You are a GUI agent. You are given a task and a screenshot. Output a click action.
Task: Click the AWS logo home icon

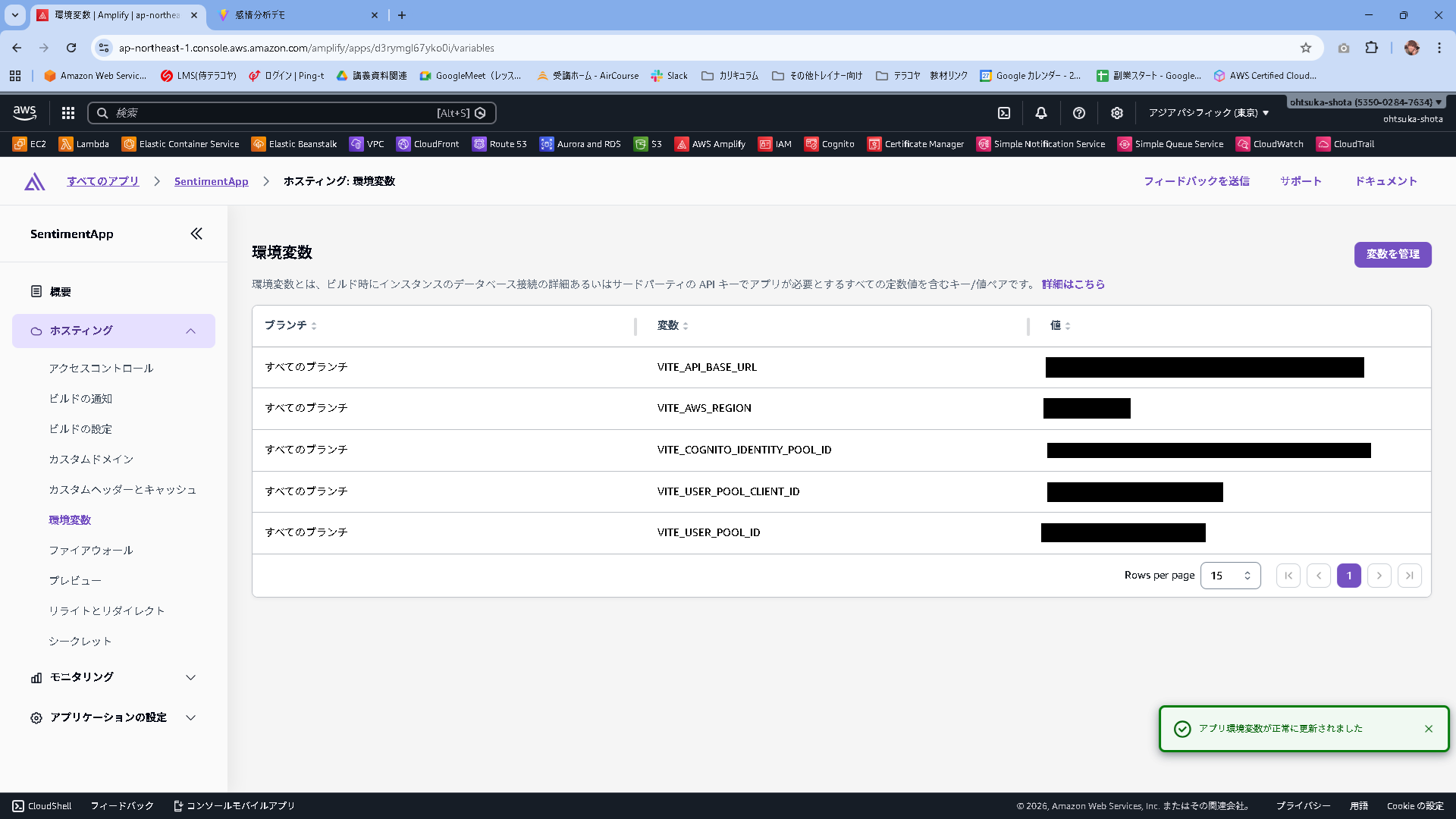pyautogui.click(x=25, y=113)
